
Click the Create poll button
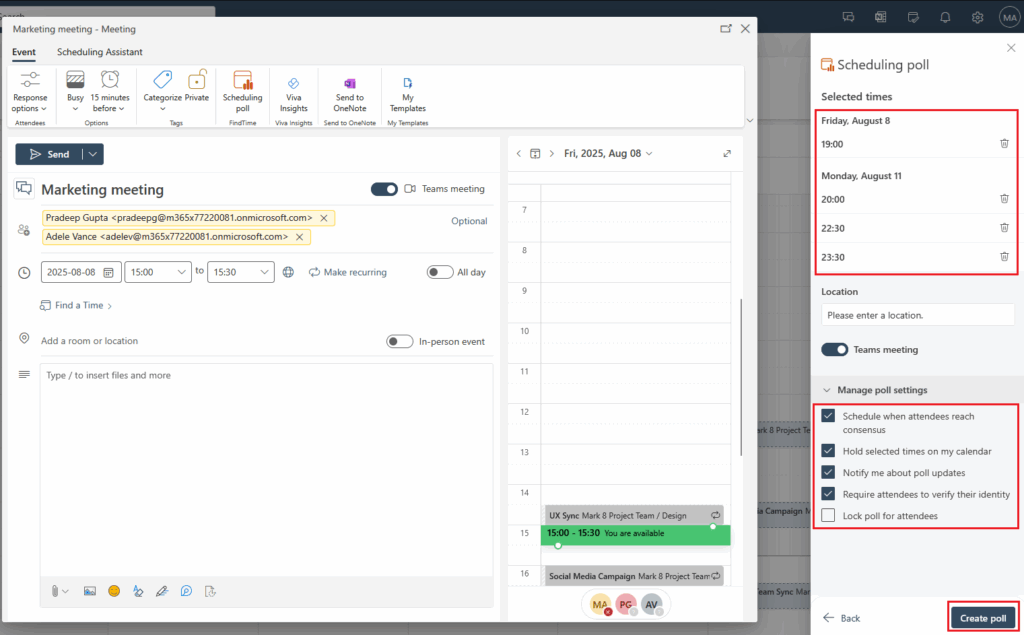(x=982, y=618)
